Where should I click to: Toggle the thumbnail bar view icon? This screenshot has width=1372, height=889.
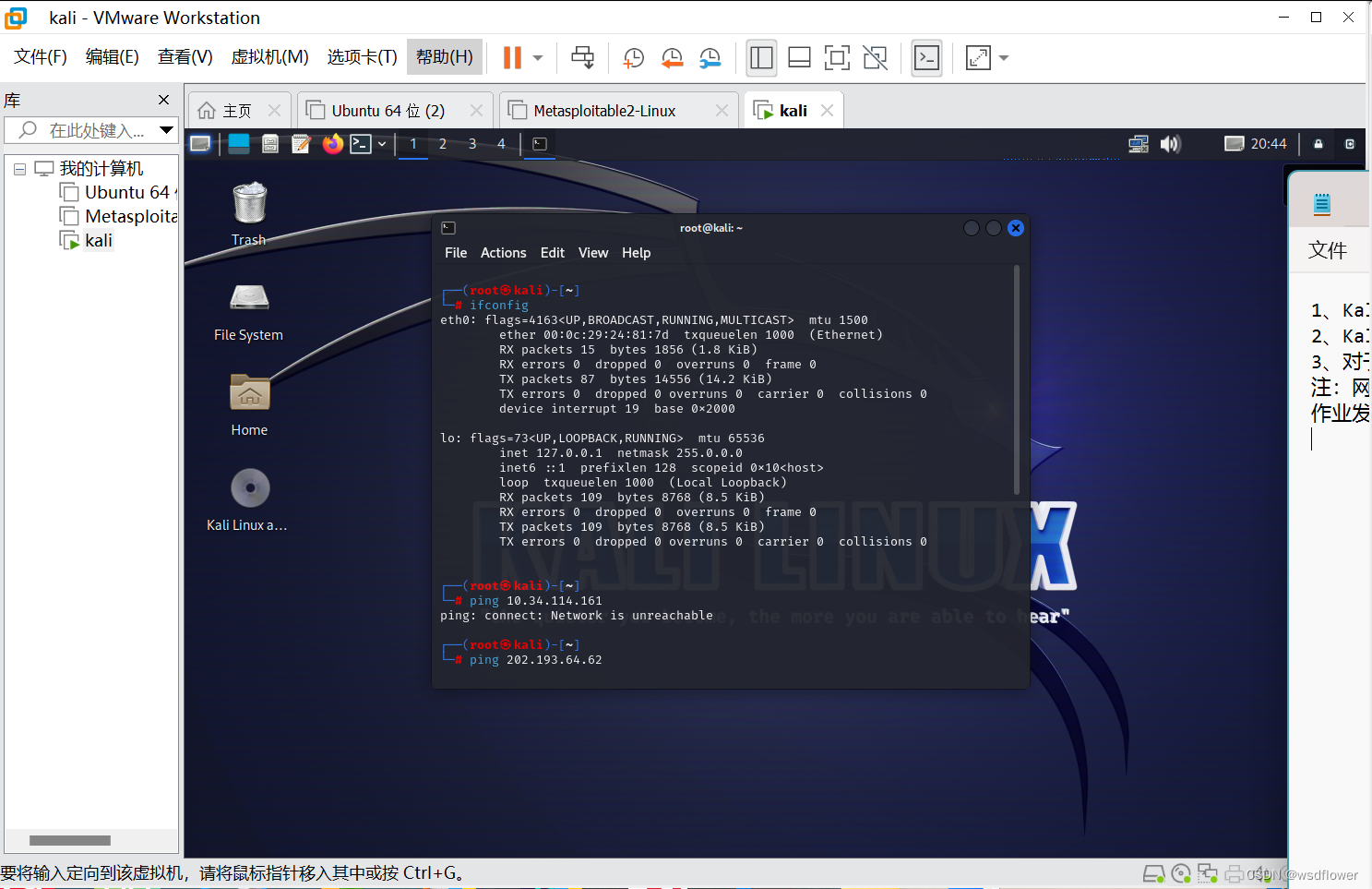(x=800, y=58)
